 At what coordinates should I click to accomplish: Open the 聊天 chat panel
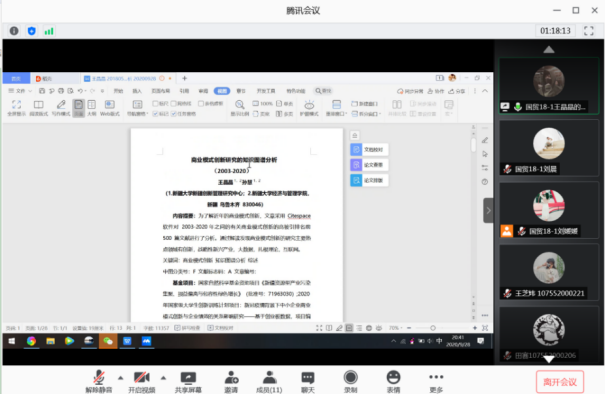(308, 382)
